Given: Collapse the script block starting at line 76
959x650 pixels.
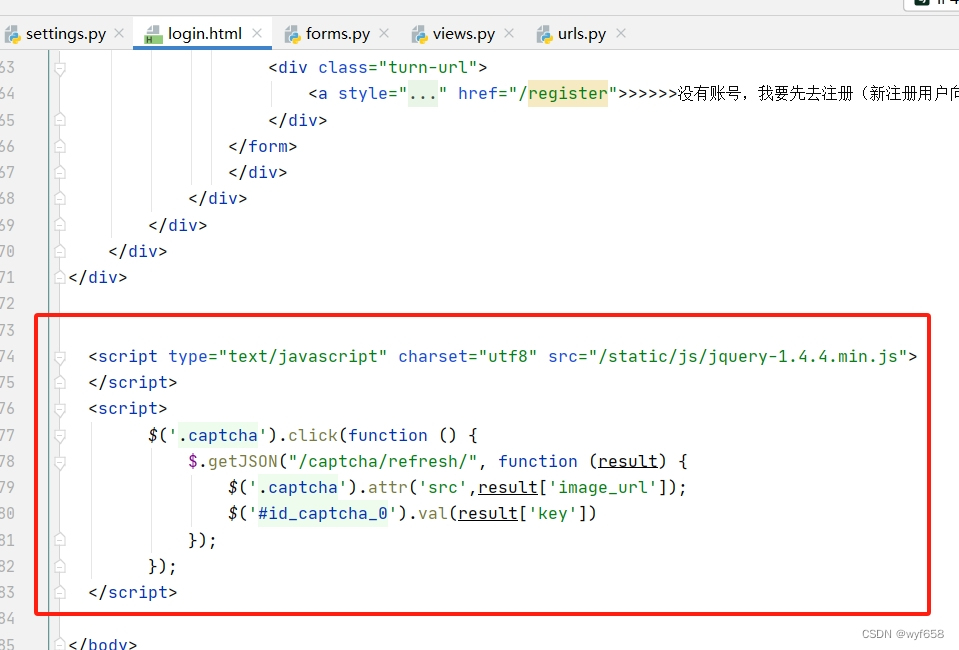Looking at the screenshot, I should pos(60,408).
